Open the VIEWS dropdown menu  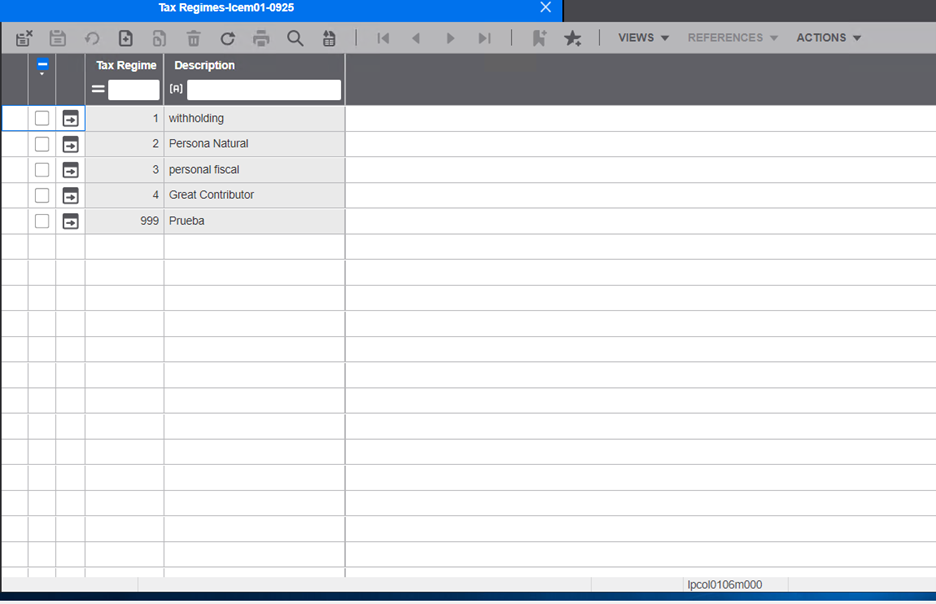[643, 38]
